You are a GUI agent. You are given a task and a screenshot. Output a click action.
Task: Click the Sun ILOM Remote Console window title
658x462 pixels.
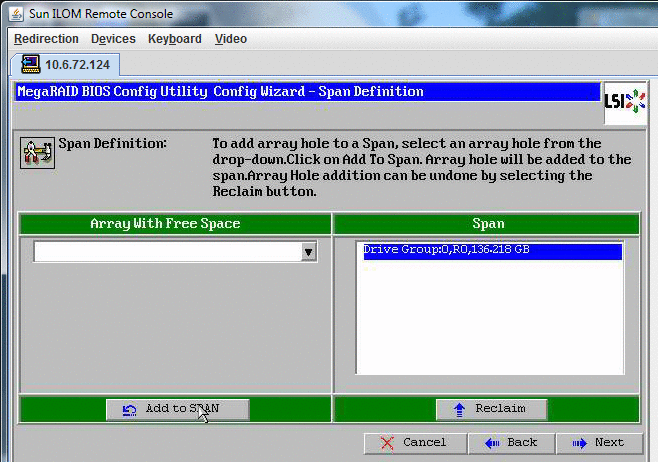(101, 14)
